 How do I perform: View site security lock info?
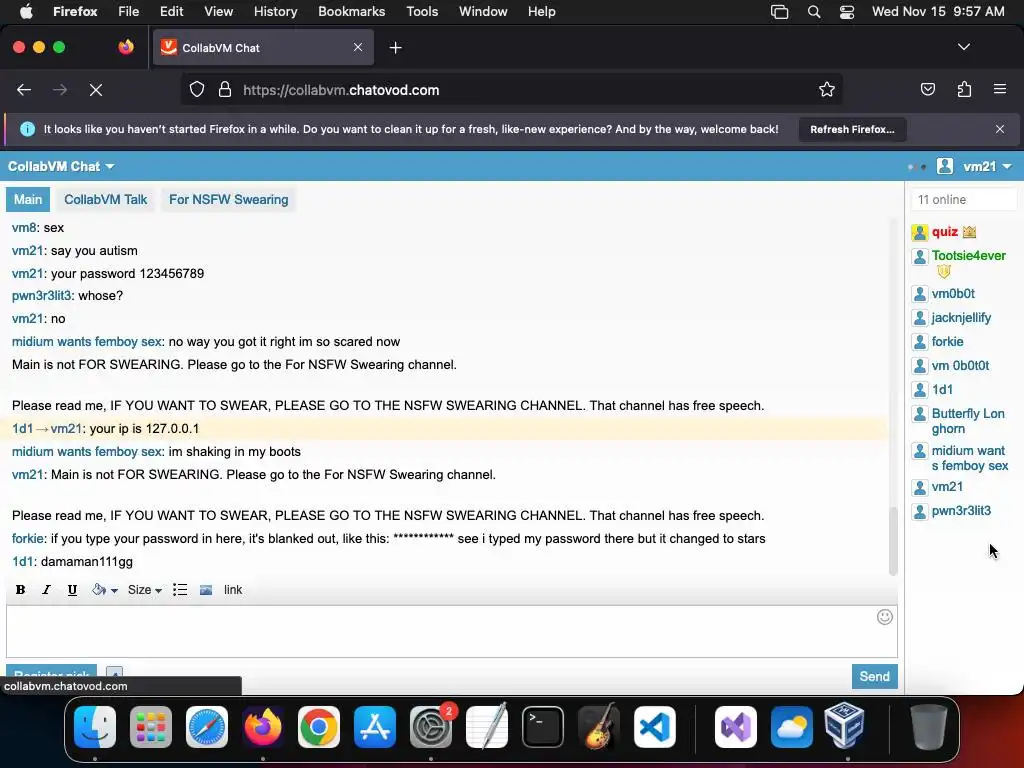[225, 89]
